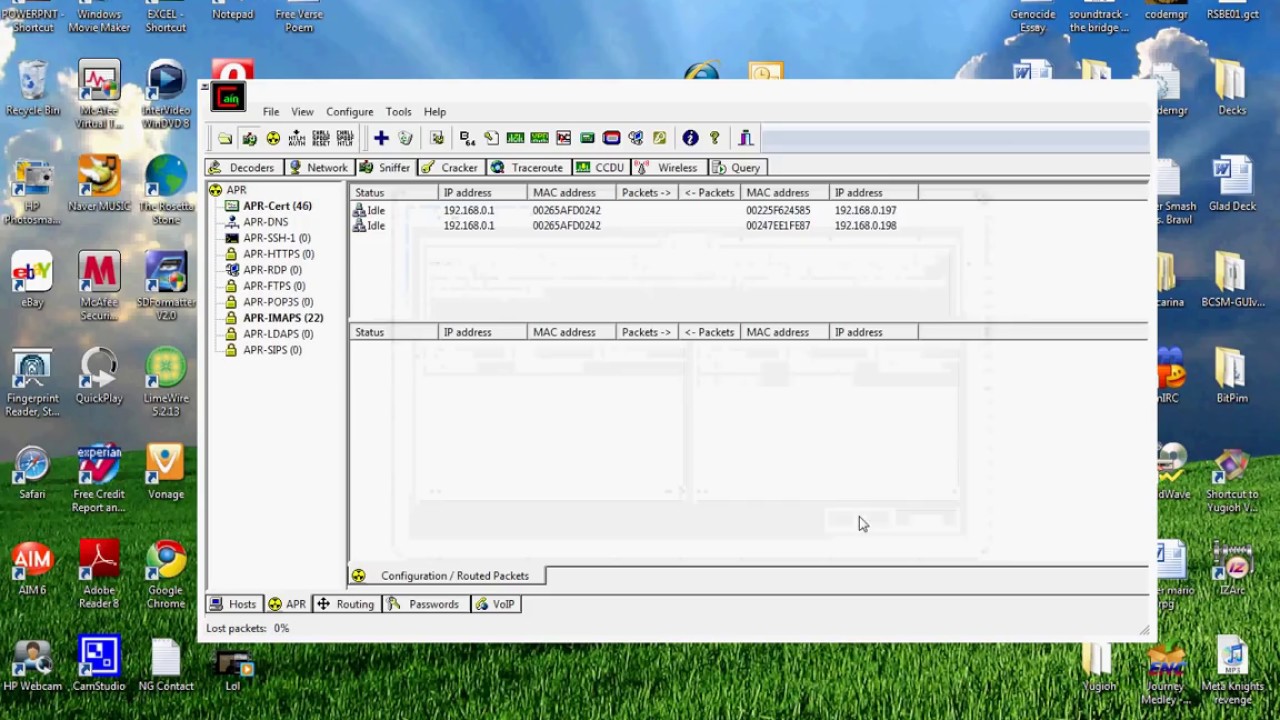1280x720 pixels.
Task: Click the Base64 decoder toolbar icon
Action: [467, 138]
